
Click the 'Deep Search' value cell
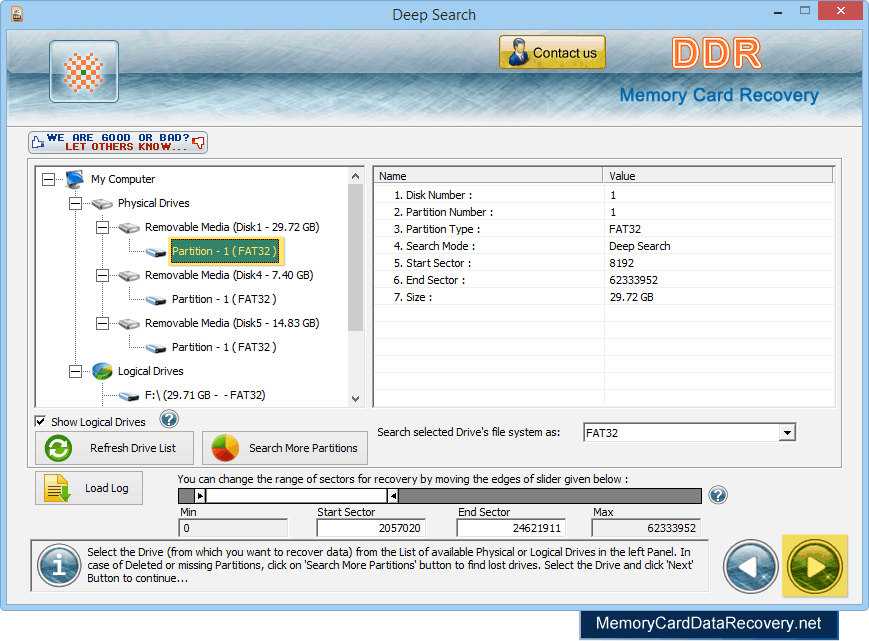[640, 246]
